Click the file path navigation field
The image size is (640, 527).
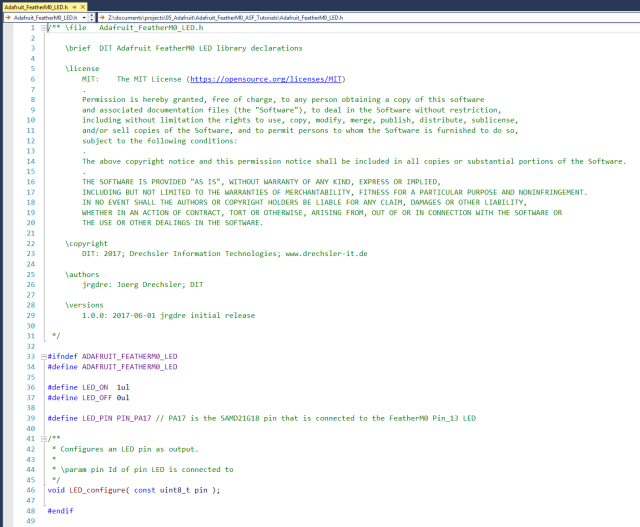[x=368, y=18]
